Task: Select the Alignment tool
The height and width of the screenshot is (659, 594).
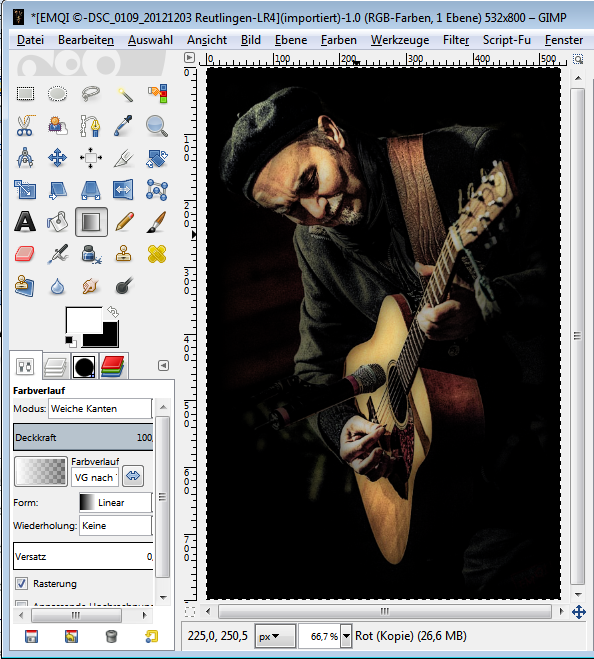Action: (x=91, y=158)
